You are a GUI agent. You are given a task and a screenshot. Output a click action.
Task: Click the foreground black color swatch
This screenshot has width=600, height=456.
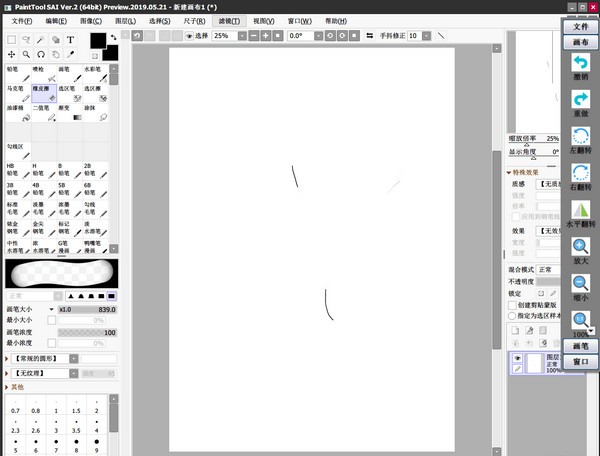(98, 41)
